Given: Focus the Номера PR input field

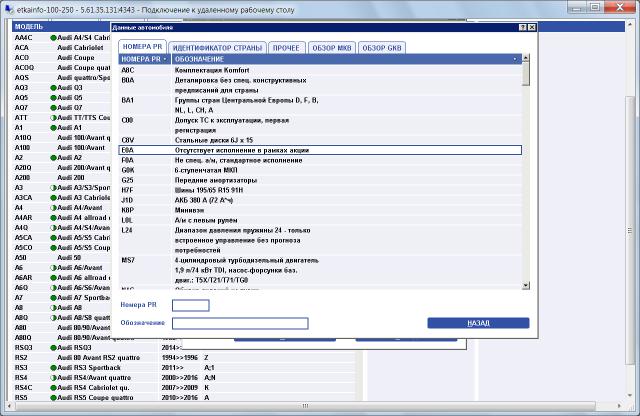Looking at the screenshot, I should (x=191, y=305).
